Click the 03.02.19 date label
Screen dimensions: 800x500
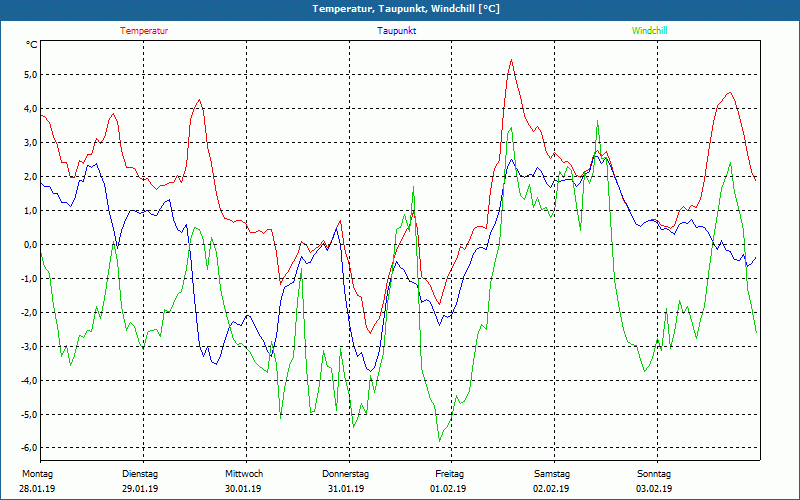654,489
